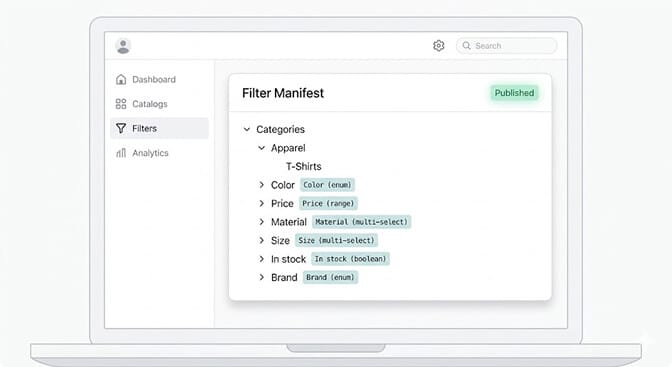Click the Catalogs grid icon

coord(121,104)
